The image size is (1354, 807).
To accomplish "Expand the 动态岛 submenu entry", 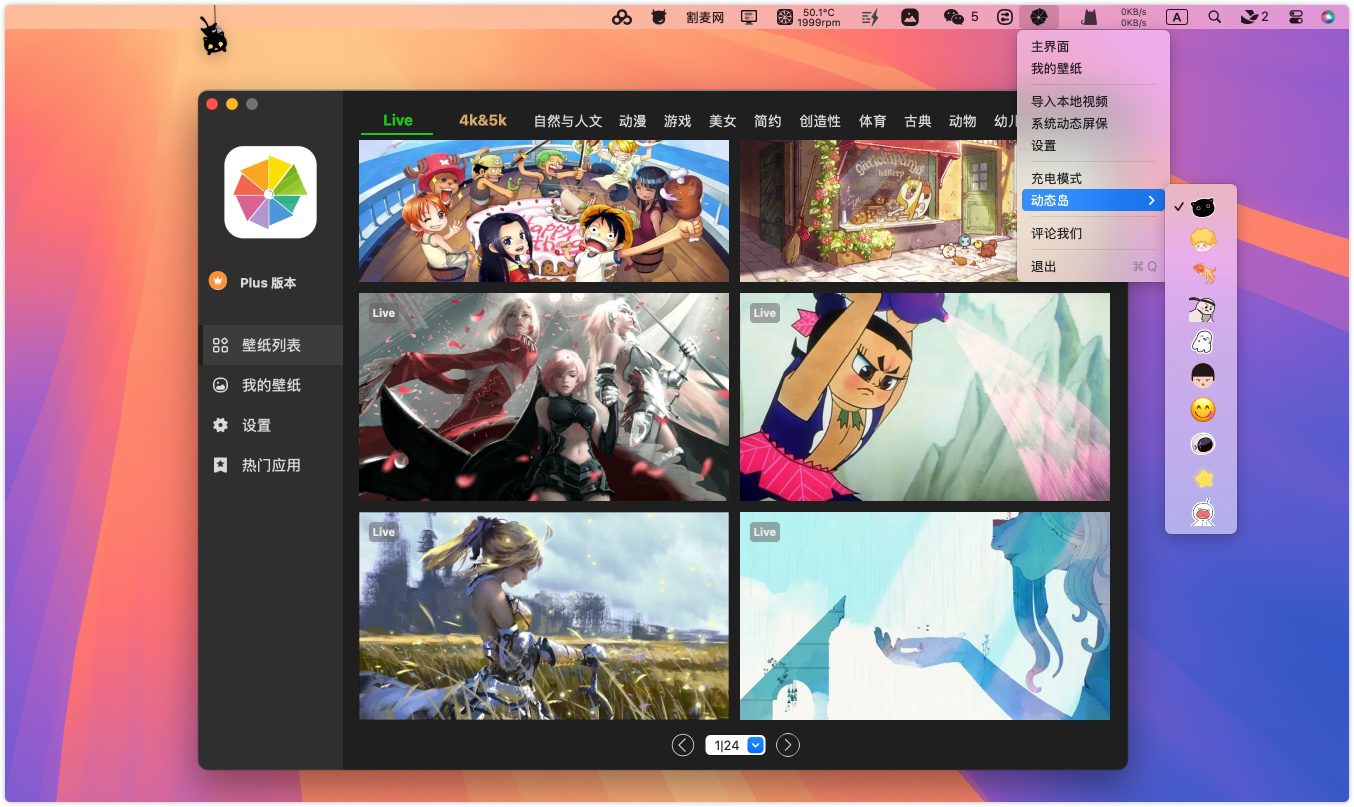I will coord(1092,201).
